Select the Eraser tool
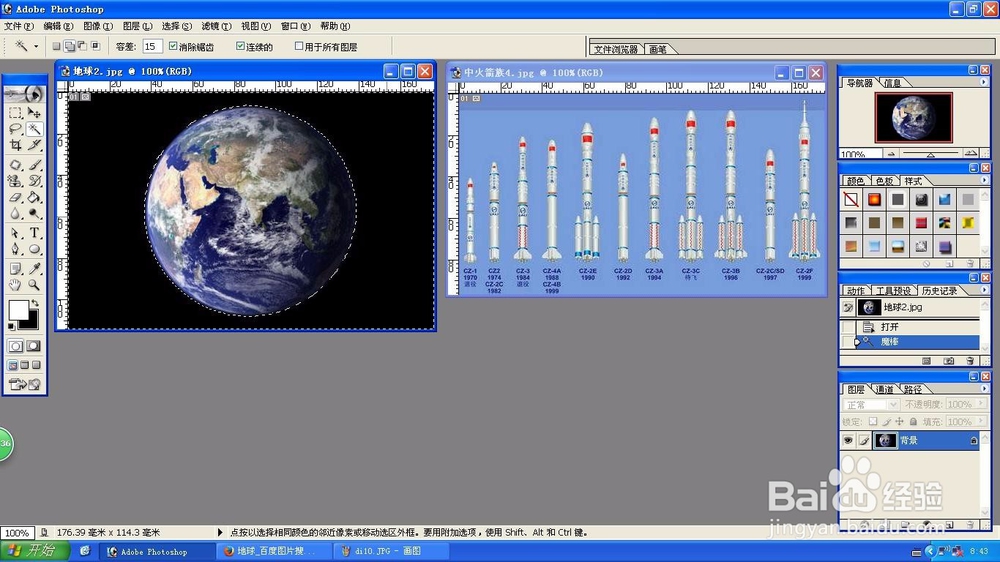Image resolution: width=1000 pixels, height=562 pixels. click(15, 198)
